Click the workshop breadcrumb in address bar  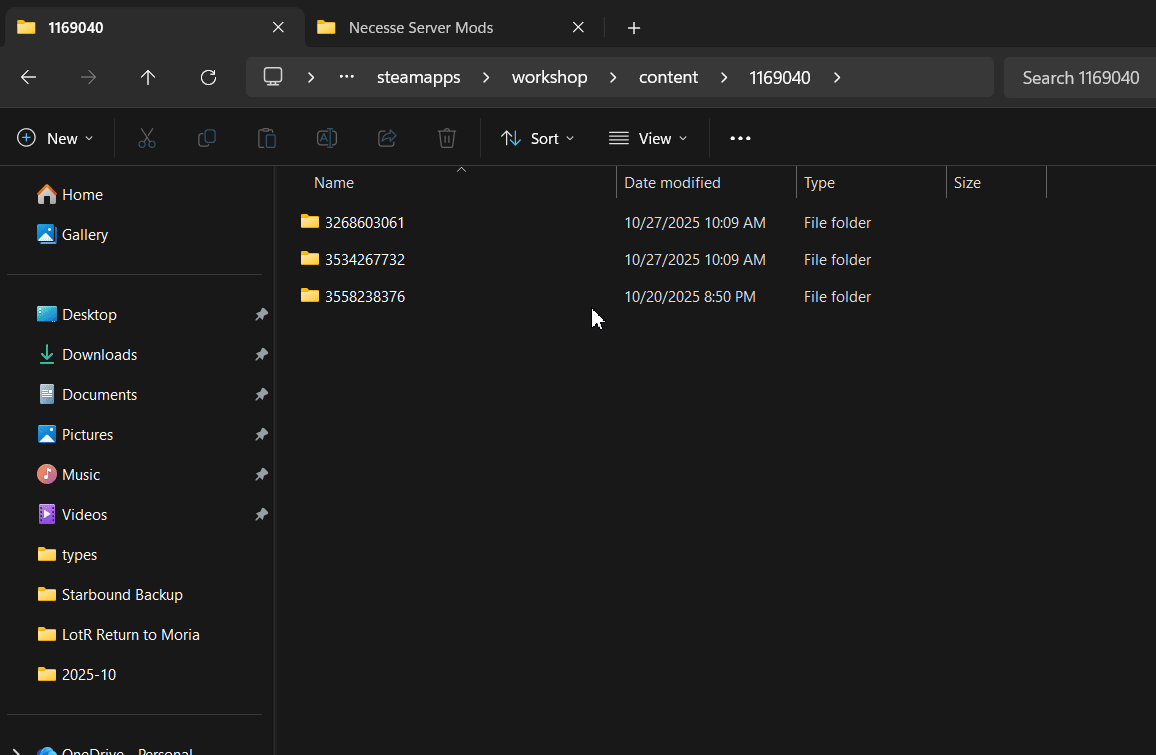point(549,77)
